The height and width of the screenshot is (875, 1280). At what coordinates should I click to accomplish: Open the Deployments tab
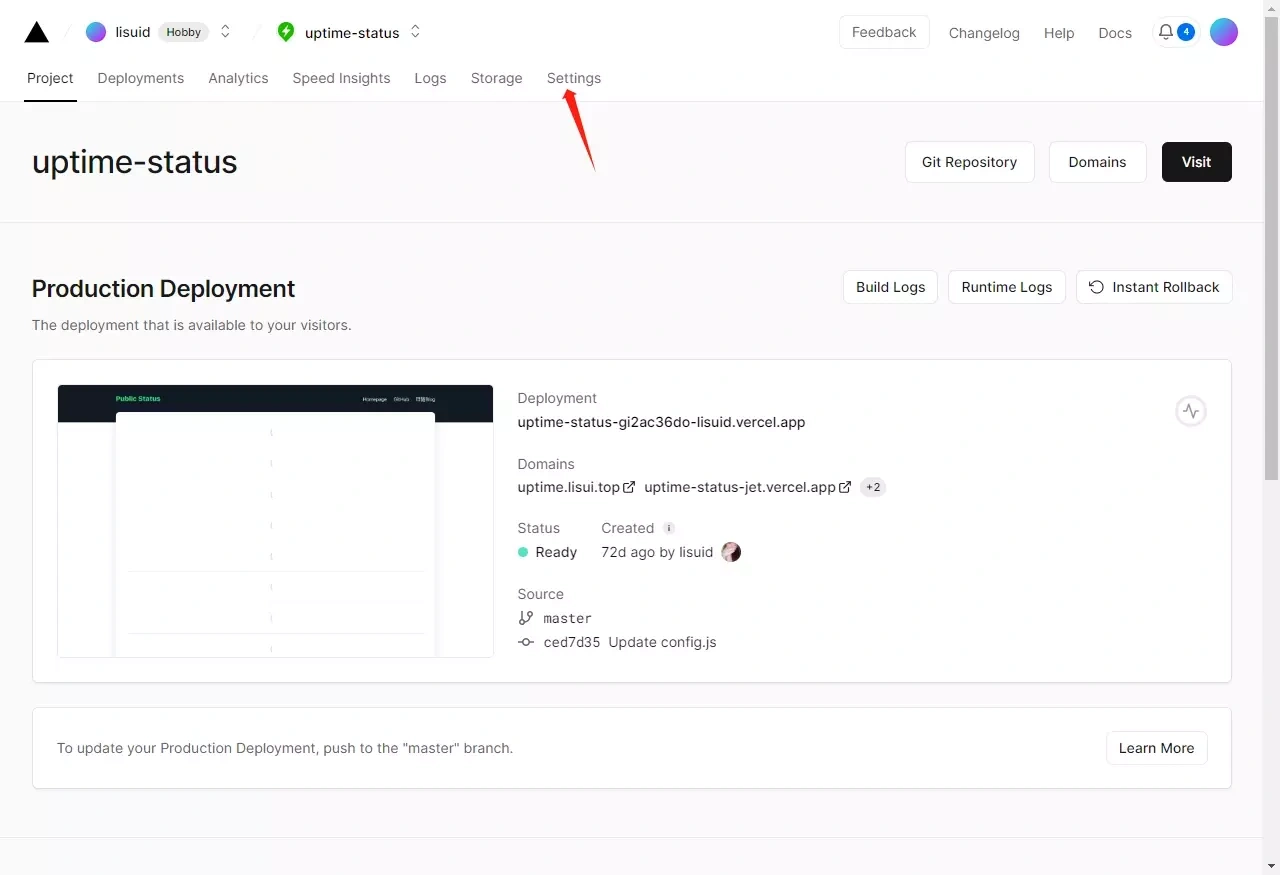(141, 78)
